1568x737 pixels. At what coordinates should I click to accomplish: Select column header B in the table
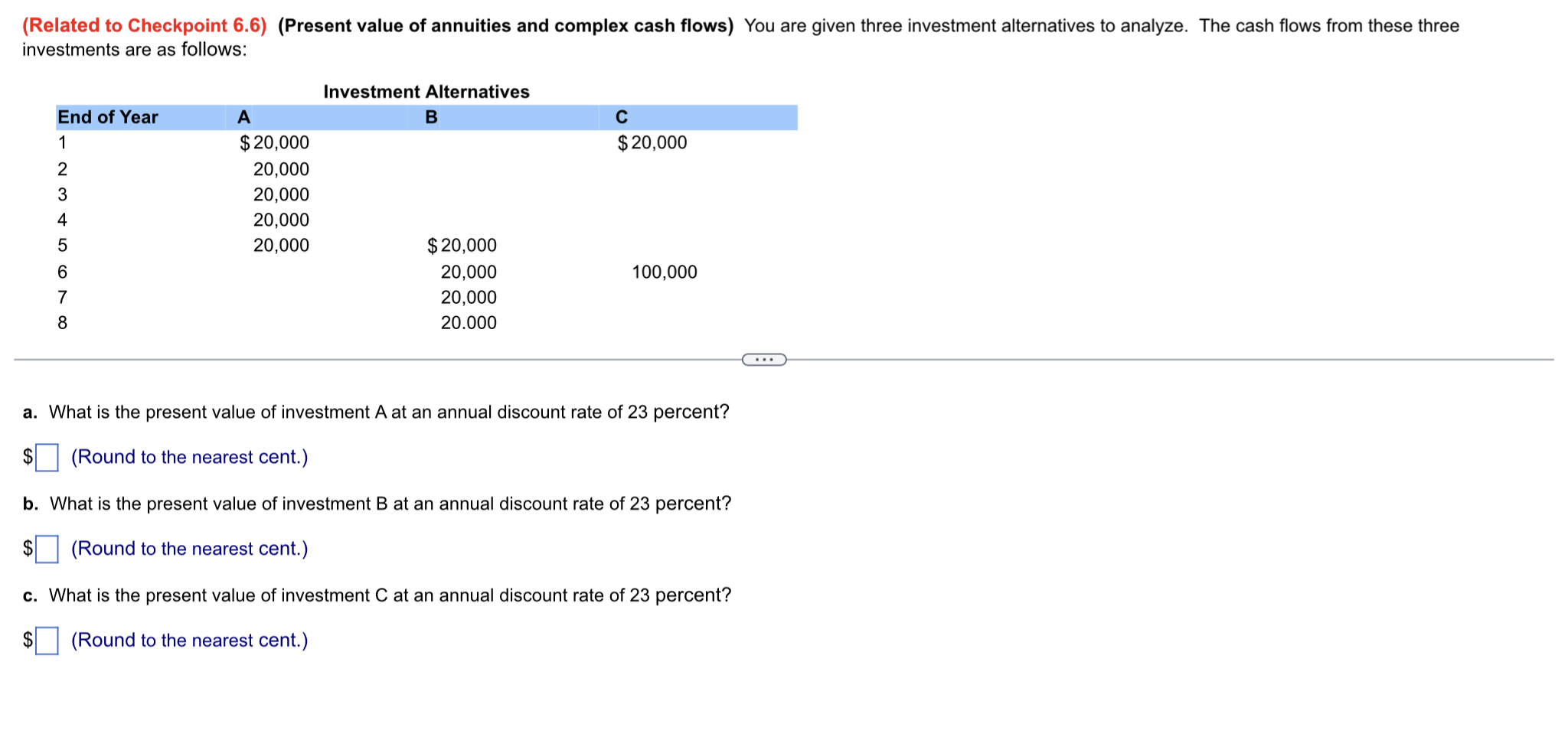(x=431, y=117)
